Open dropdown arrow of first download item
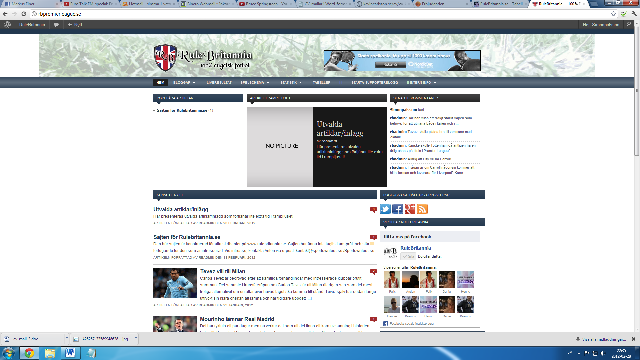Image resolution: width=640 pixels, height=360 pixels. point(67,338)
